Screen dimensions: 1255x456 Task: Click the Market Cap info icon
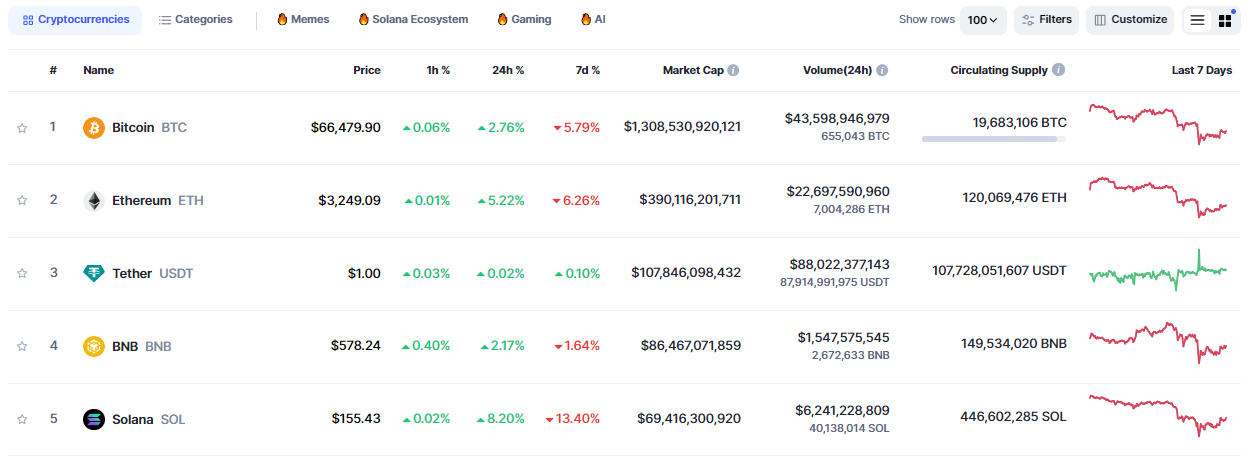[x=733, y=70]
